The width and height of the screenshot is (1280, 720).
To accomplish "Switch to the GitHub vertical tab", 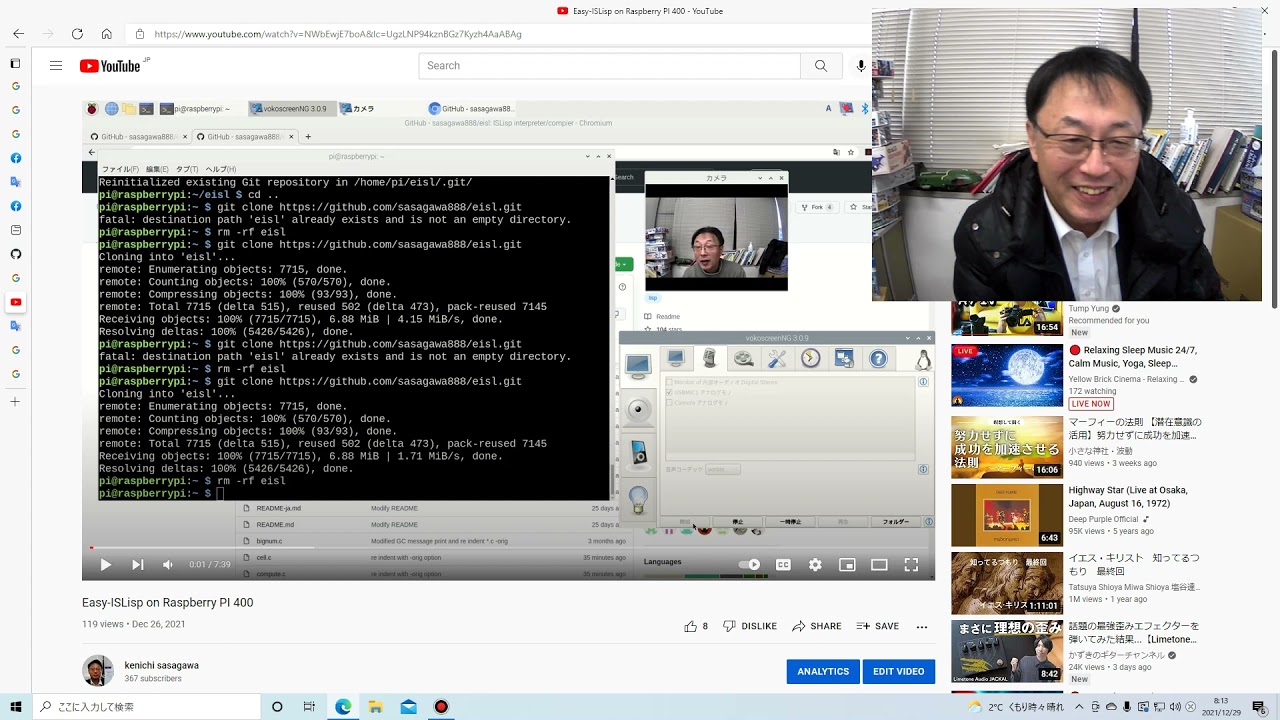I will (15, 254).
